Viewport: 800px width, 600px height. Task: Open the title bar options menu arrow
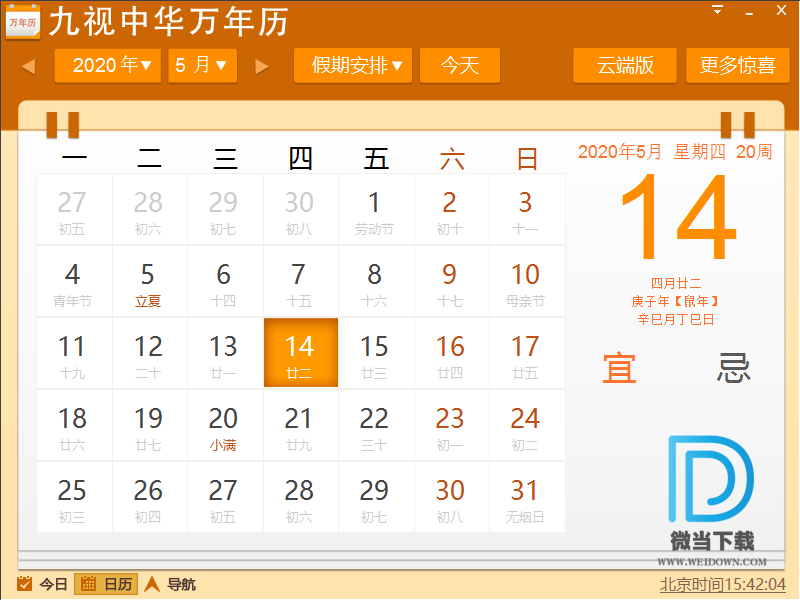(717, 10)
